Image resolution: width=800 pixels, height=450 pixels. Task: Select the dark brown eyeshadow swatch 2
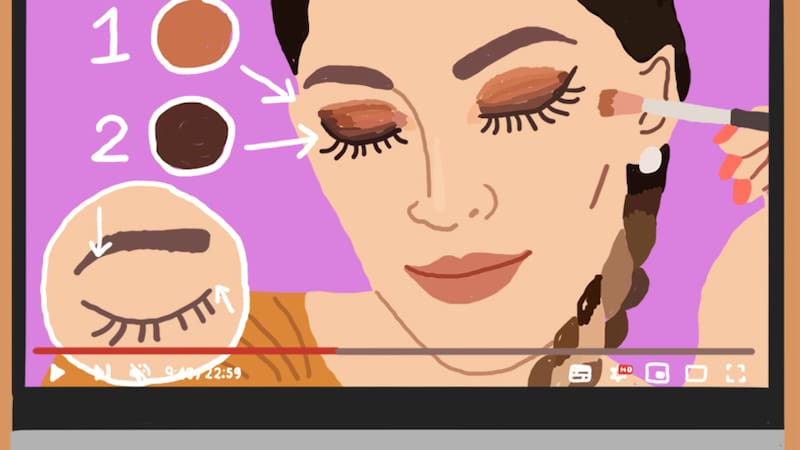click(191, 134)
